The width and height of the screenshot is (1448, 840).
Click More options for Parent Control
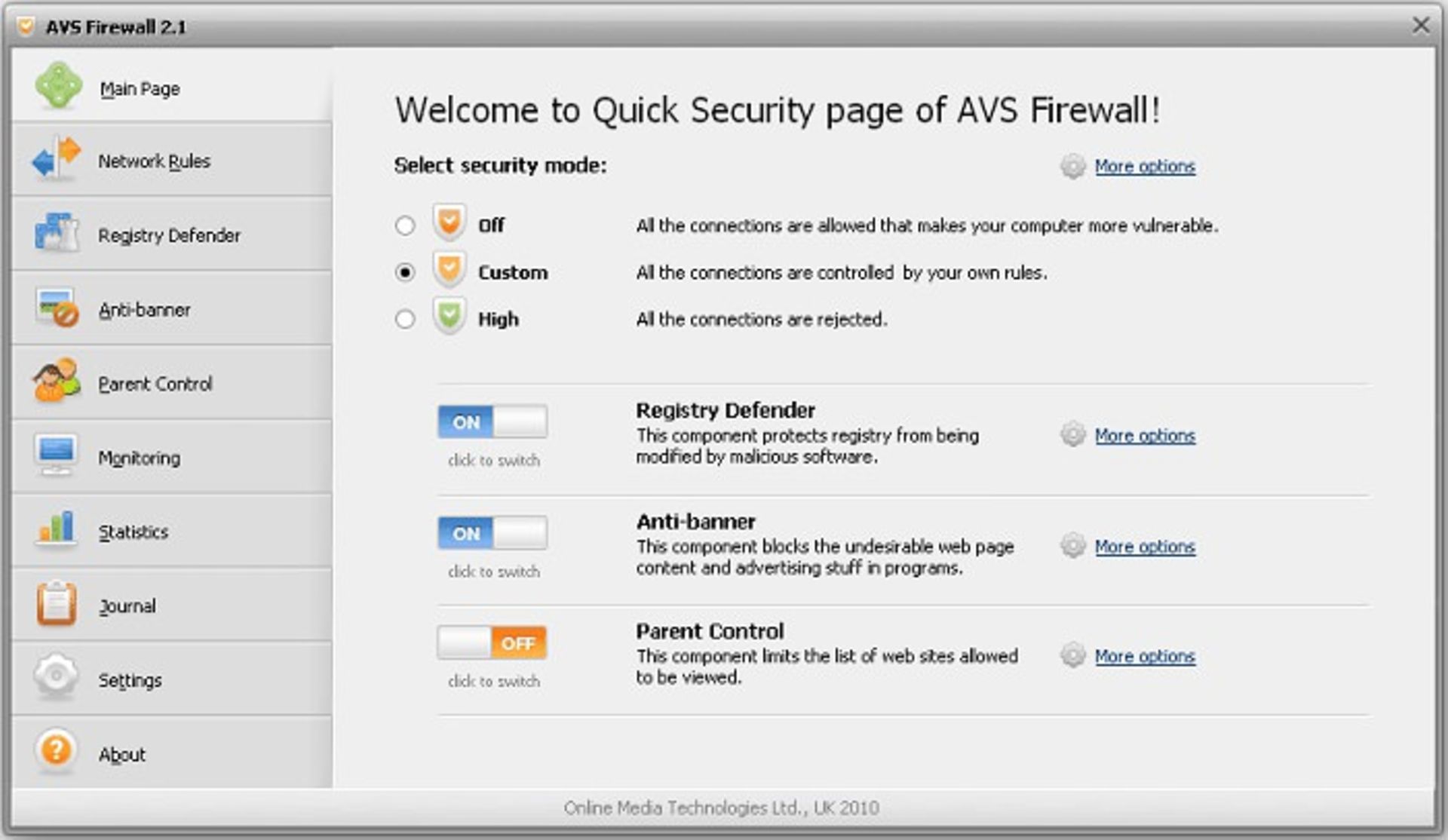click(1144, 654)
